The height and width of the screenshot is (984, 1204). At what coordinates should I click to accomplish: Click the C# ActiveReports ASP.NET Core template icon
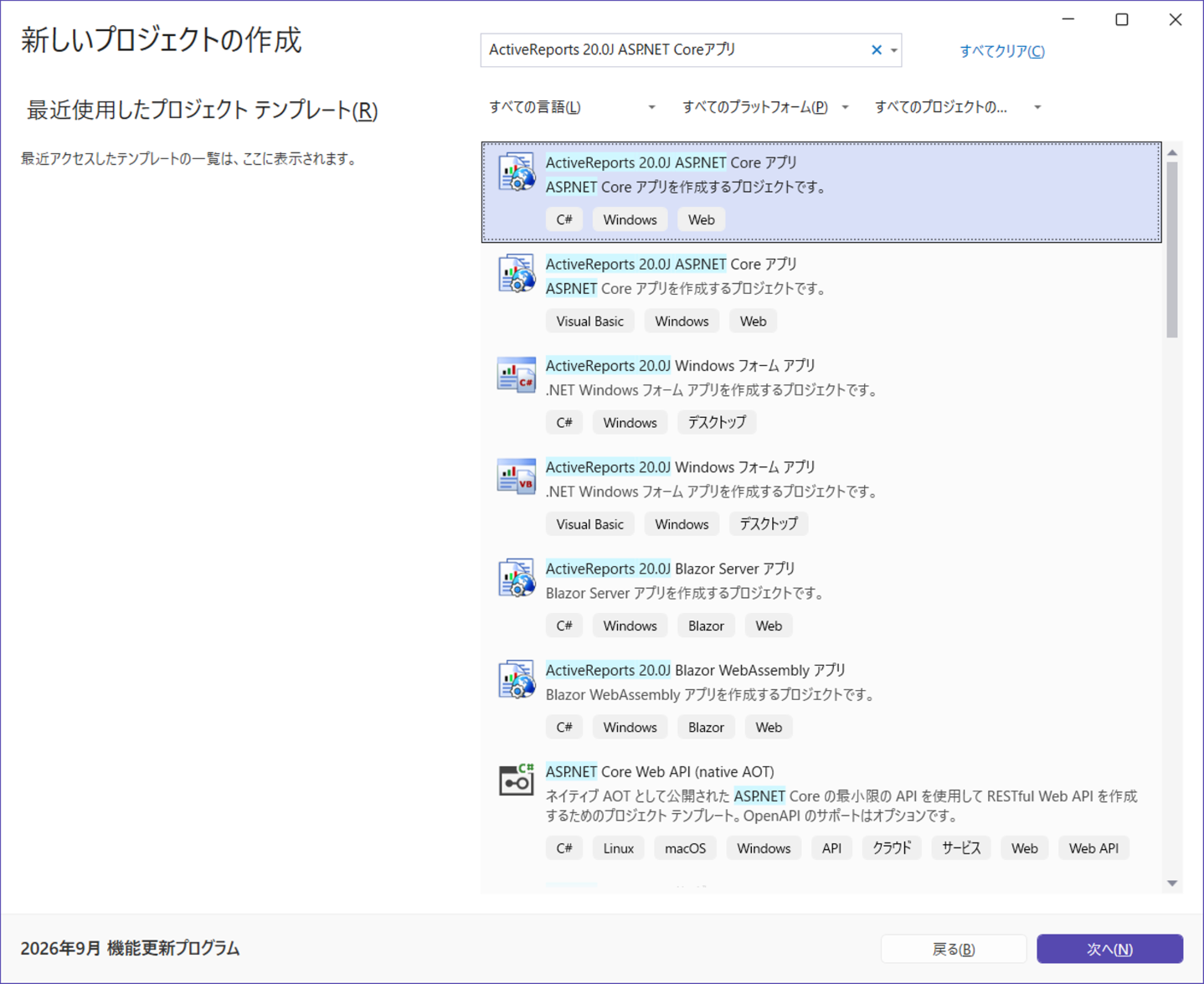(x=516, y=172)
